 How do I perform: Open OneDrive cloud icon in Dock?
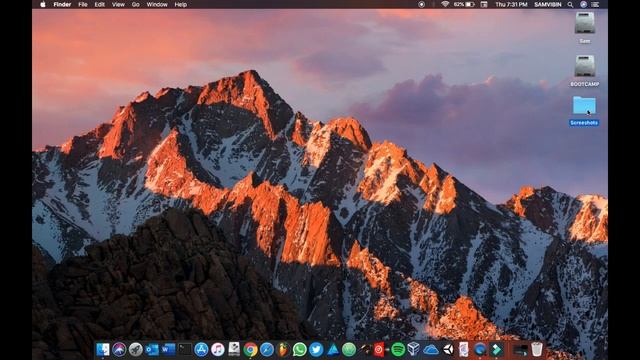coord(431,350)
